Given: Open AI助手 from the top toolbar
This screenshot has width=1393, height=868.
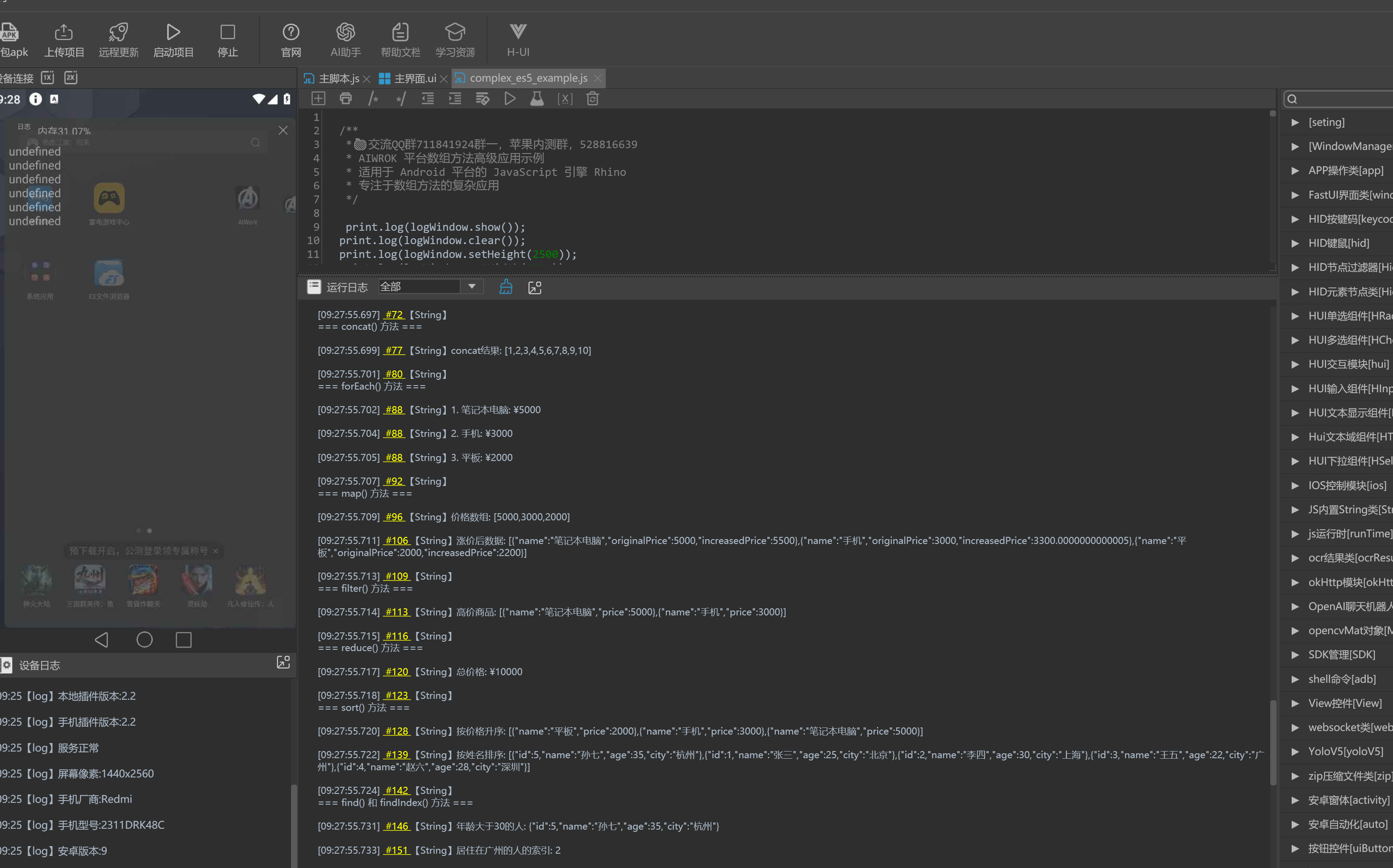Looking at the screenshot, I should point(345,40).
